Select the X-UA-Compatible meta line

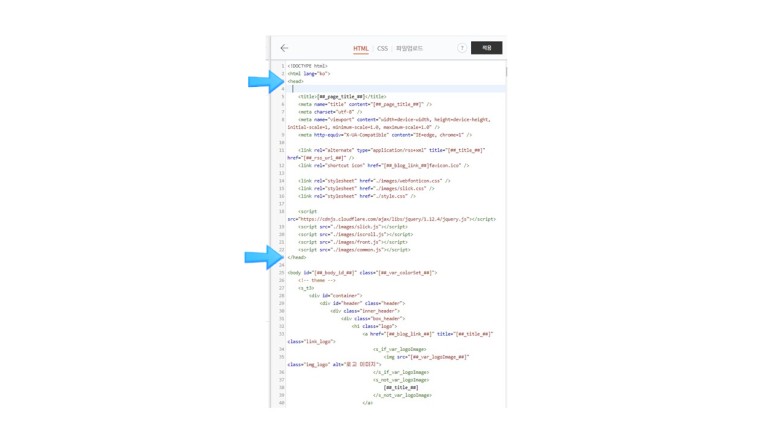[385, 135]
